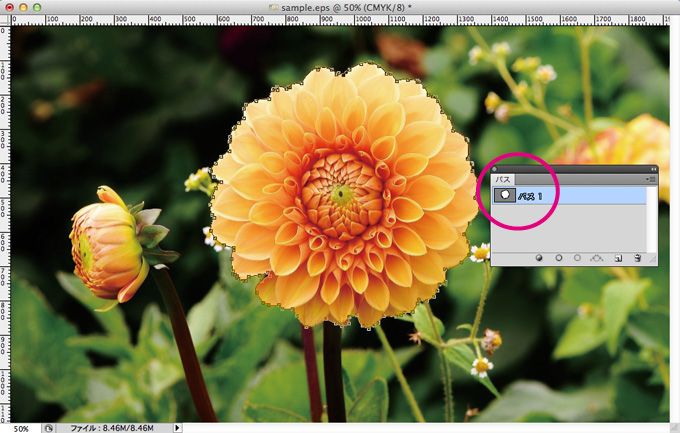Load path as a selection icon

(577, 258)
